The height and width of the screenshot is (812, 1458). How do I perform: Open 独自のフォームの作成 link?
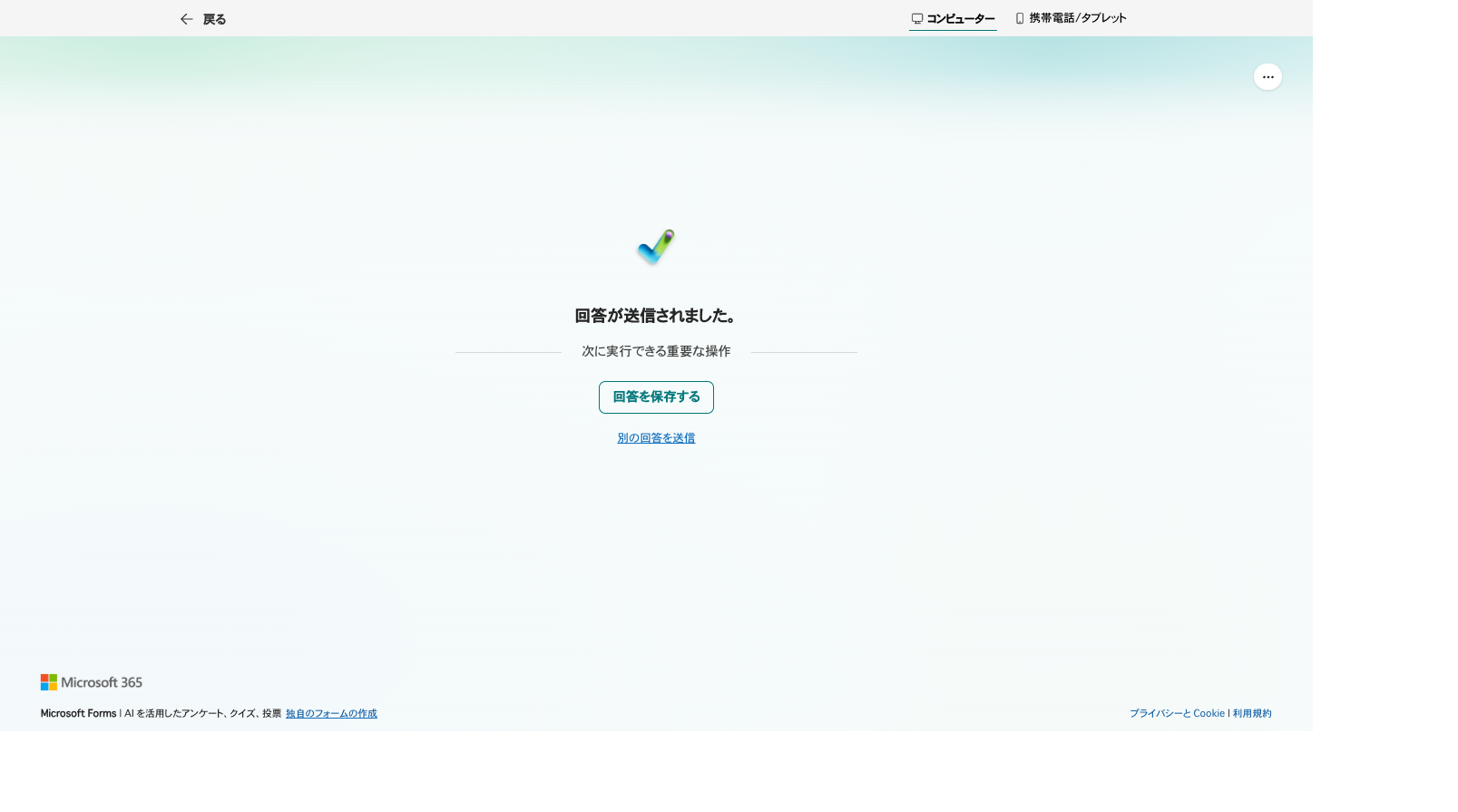[331, 714]
